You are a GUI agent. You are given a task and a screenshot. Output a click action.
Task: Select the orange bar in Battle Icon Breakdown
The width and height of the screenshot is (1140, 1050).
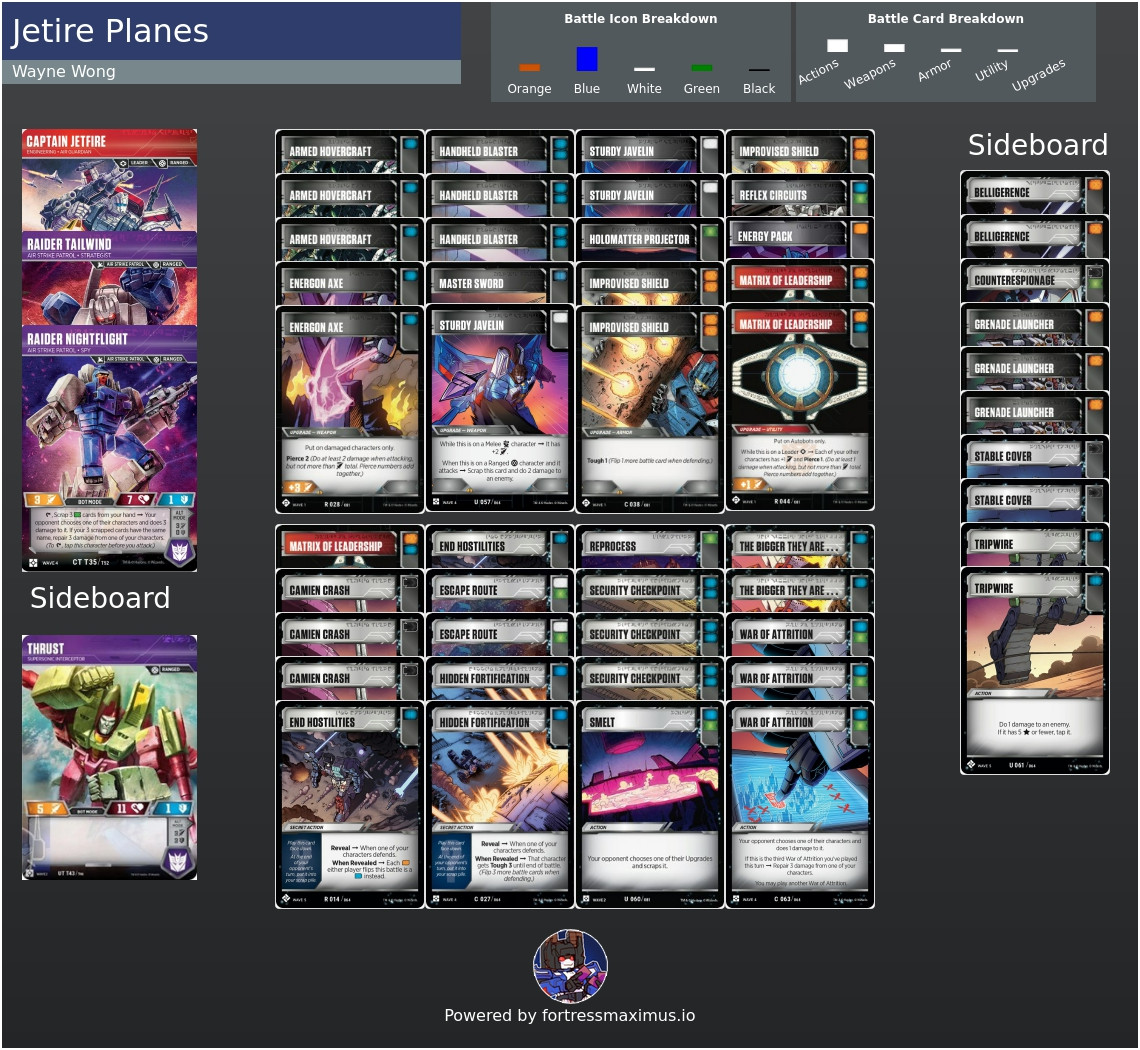tap(529, 68)
